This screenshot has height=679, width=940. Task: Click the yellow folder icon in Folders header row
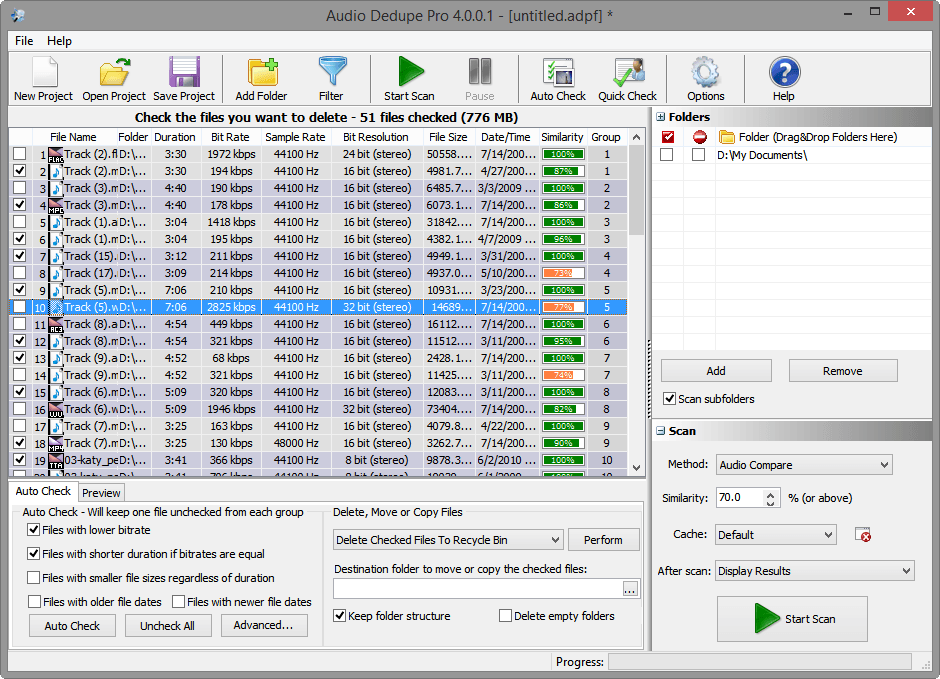[727, 137]
